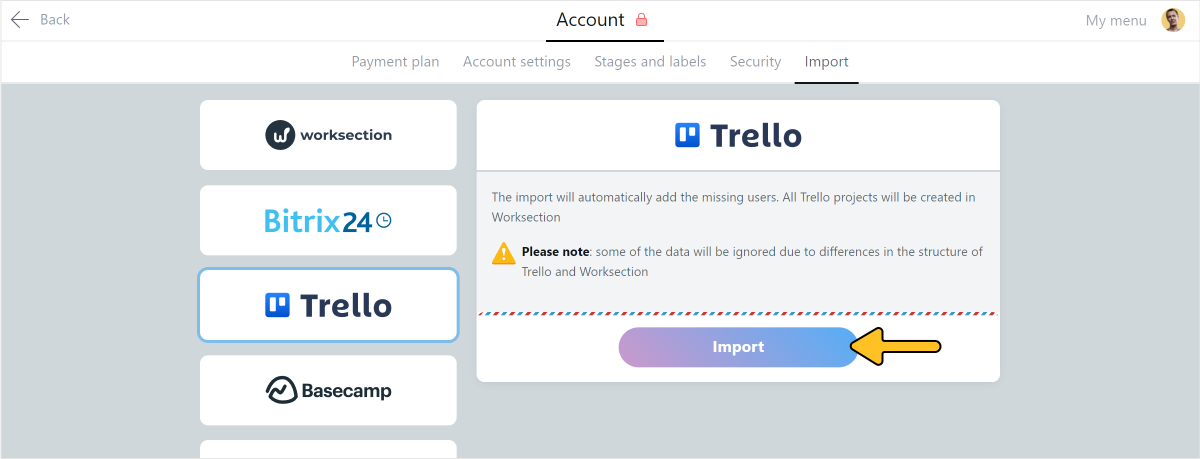Image resolution: width=1200 pixels, height=459 pixels.
Task: Open the user avatar in top corner
Action: 1173,20
